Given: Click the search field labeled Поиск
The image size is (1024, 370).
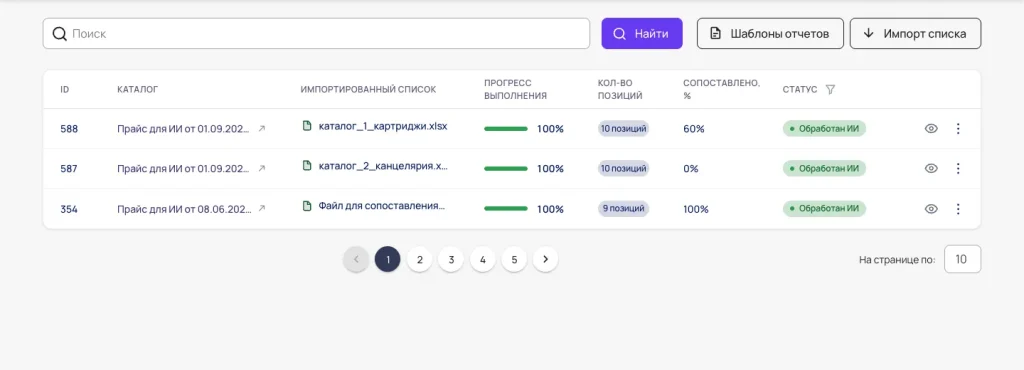Looking at the screenshot, I should (316, 33).
